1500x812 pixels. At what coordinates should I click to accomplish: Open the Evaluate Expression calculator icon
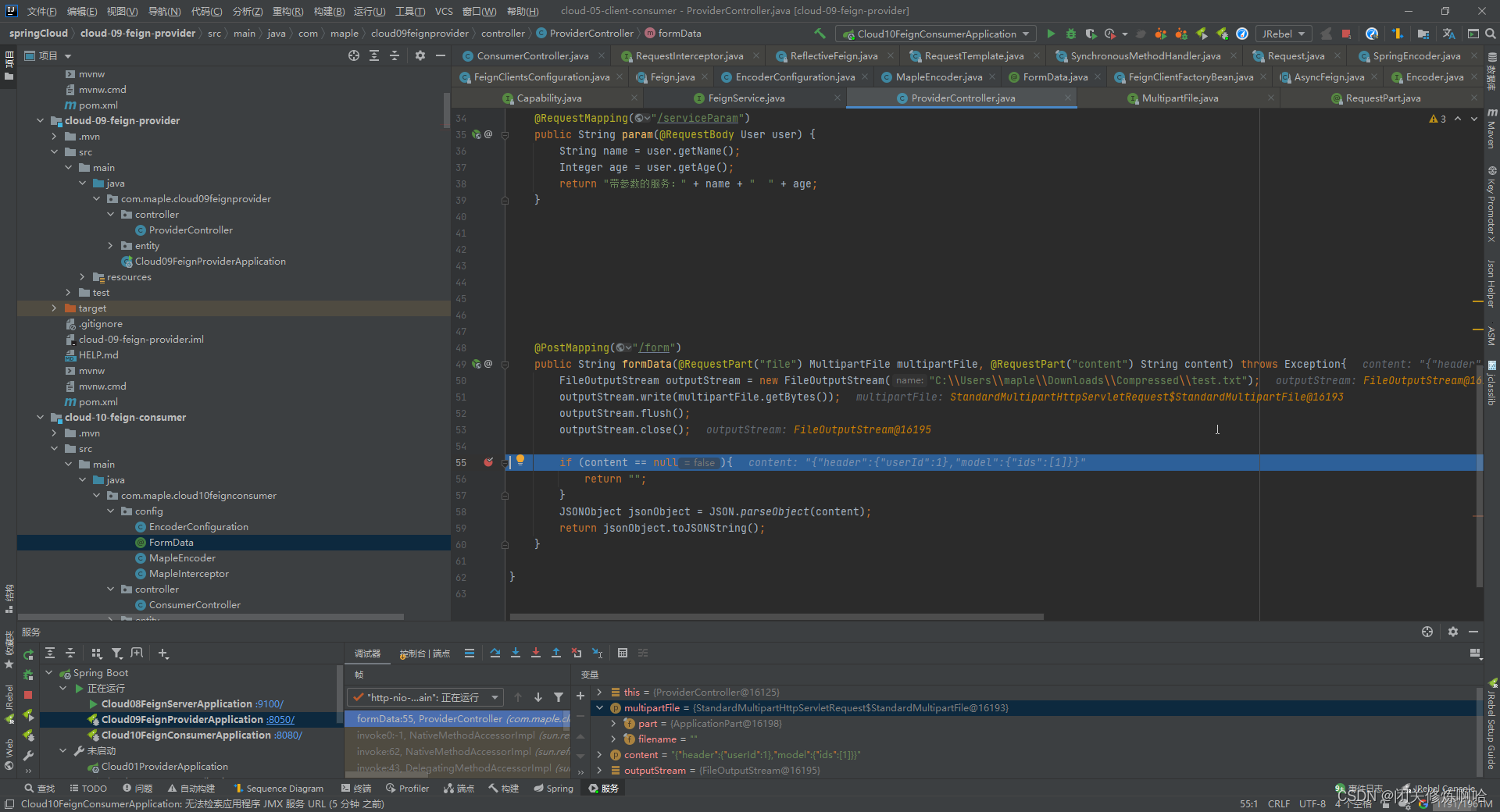(623, 653)
